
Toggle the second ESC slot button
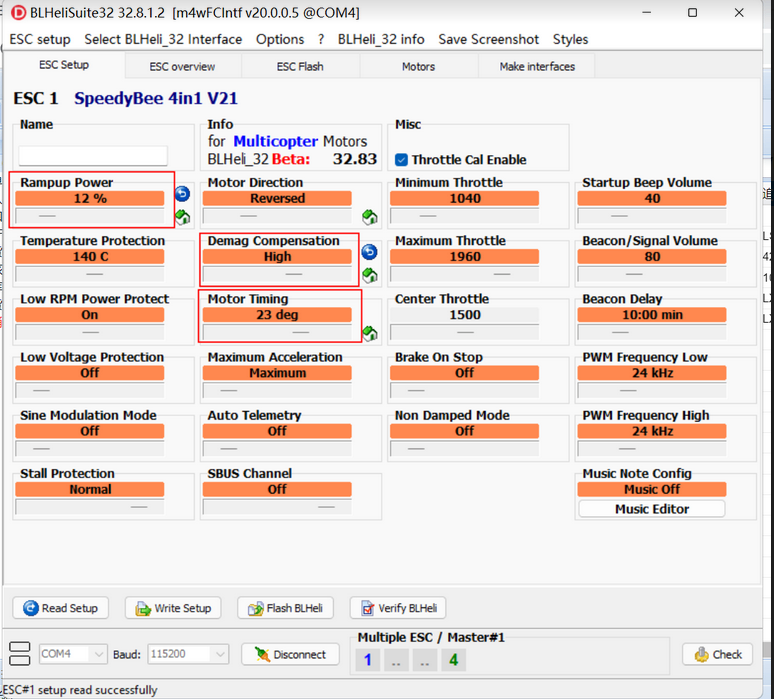tap(396, 660)
